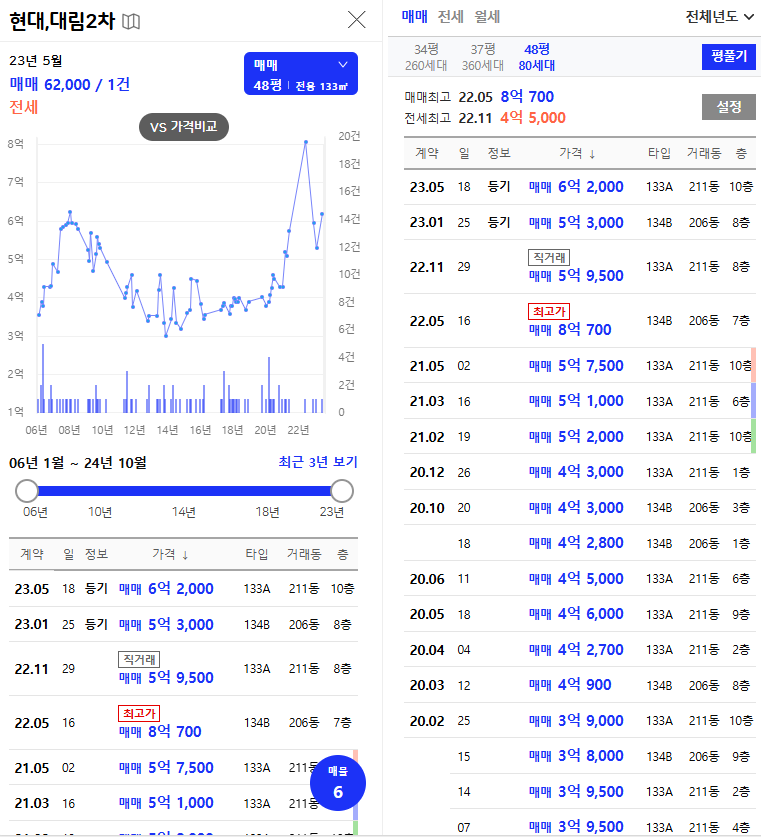
Task: Select the 48평 80세대 size tab
Action: 536,57
